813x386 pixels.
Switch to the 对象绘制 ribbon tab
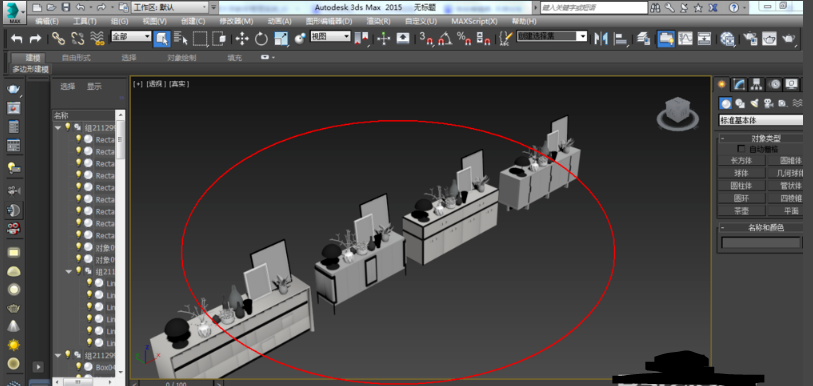(181, 58)
